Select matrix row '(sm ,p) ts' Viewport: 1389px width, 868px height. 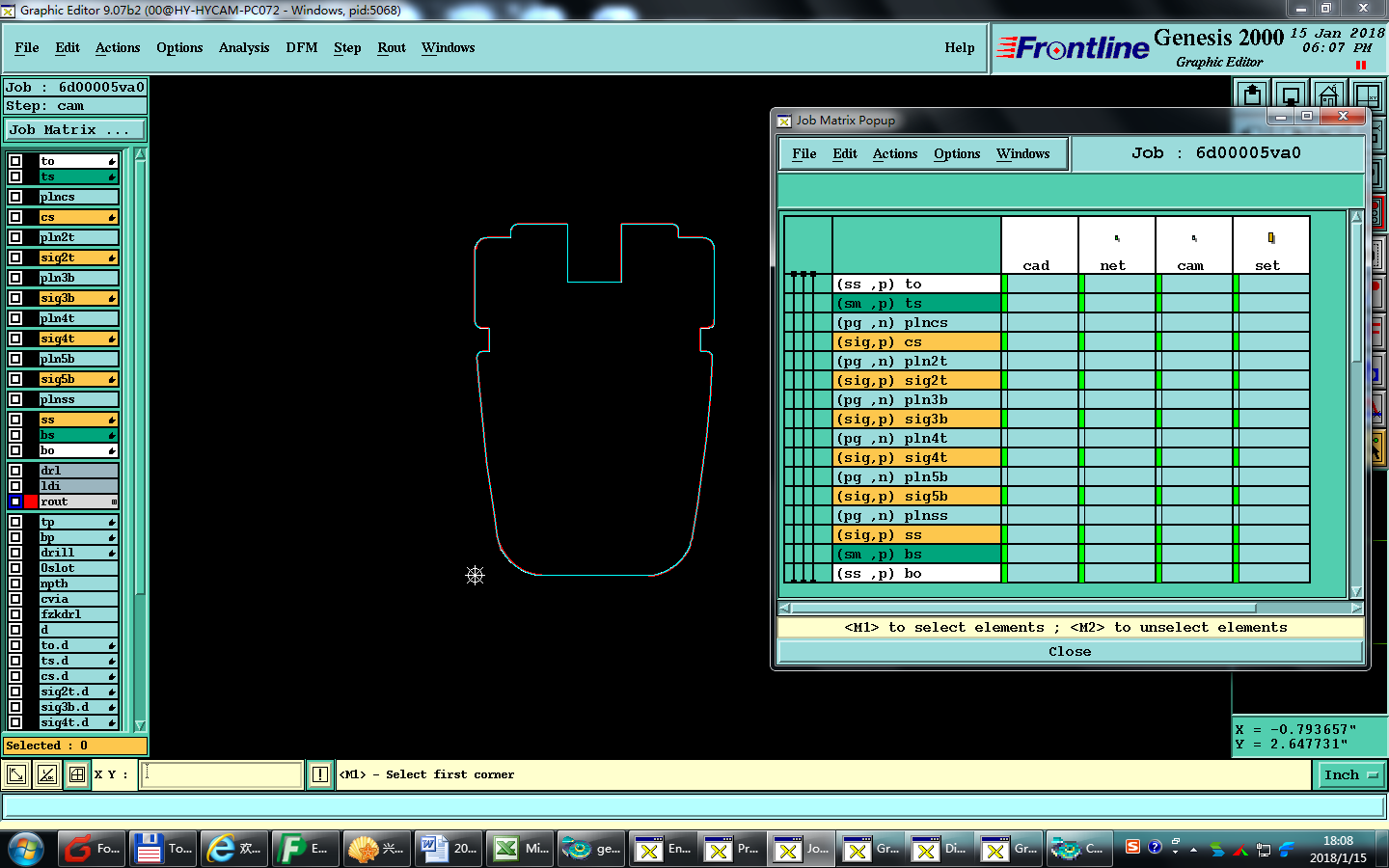tap(917, 304)
